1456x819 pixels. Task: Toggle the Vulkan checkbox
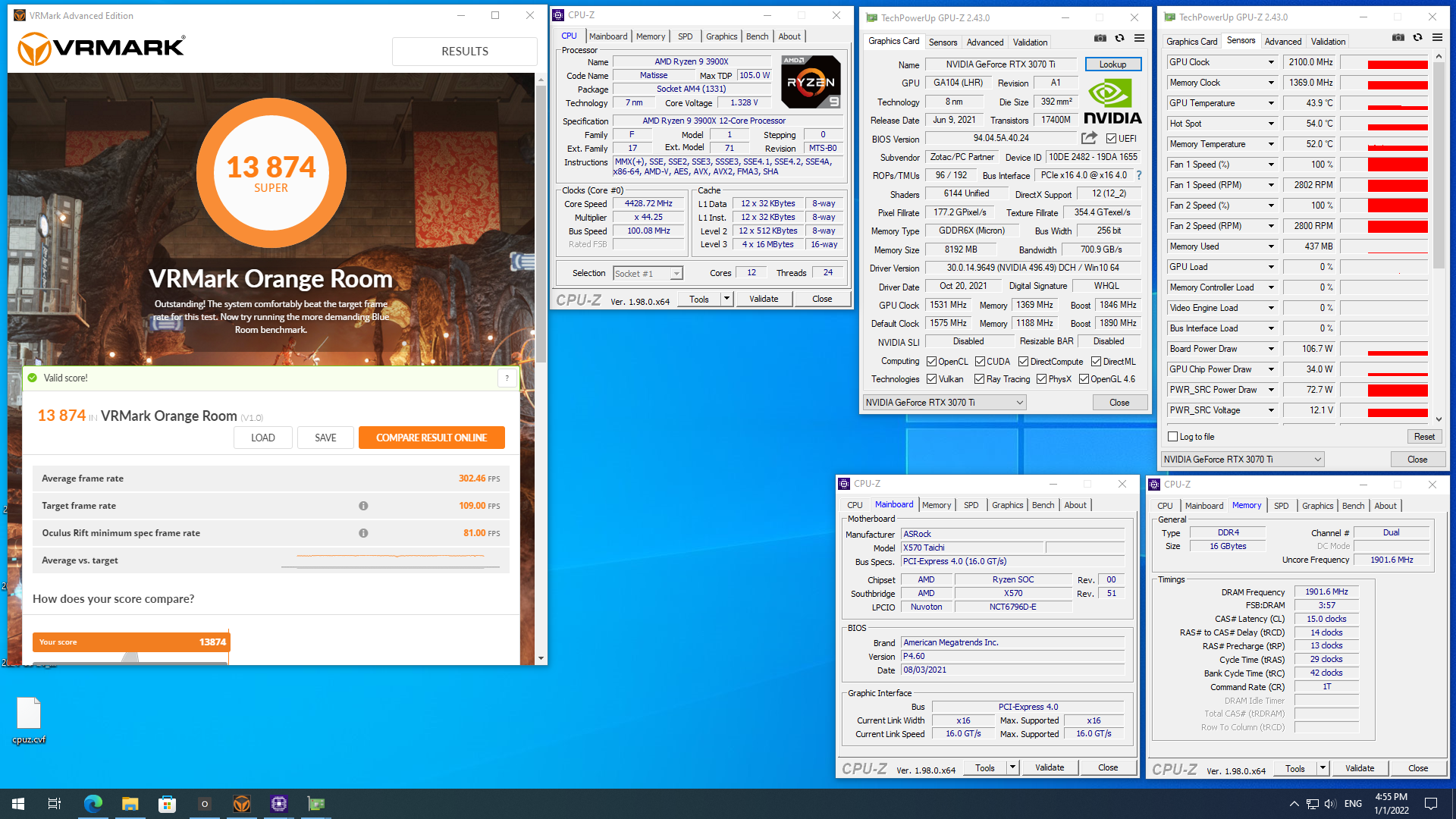pyautogui.click(x=931, y=379)
